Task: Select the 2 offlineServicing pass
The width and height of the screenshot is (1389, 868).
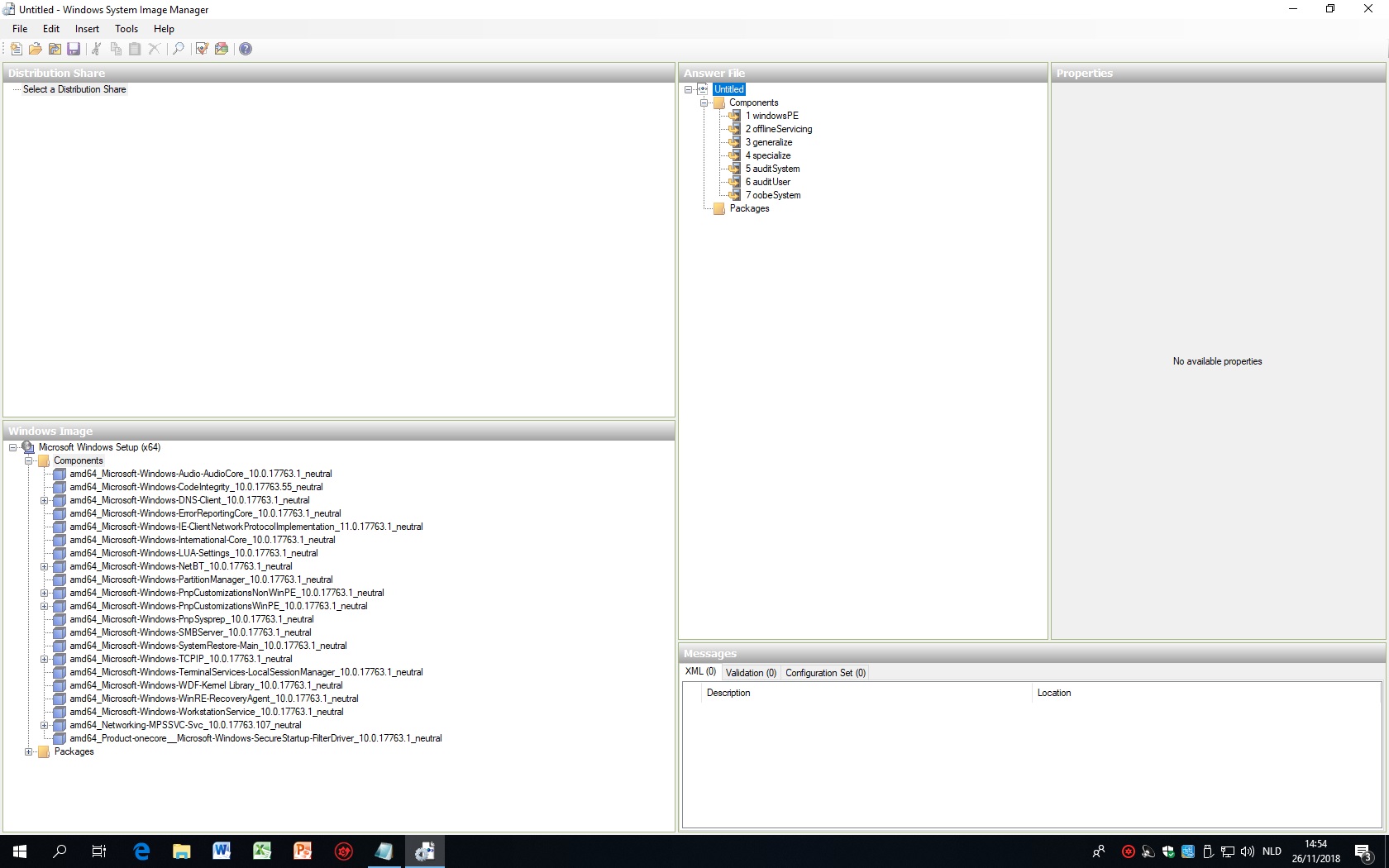Action: click(x=779, y=129)
